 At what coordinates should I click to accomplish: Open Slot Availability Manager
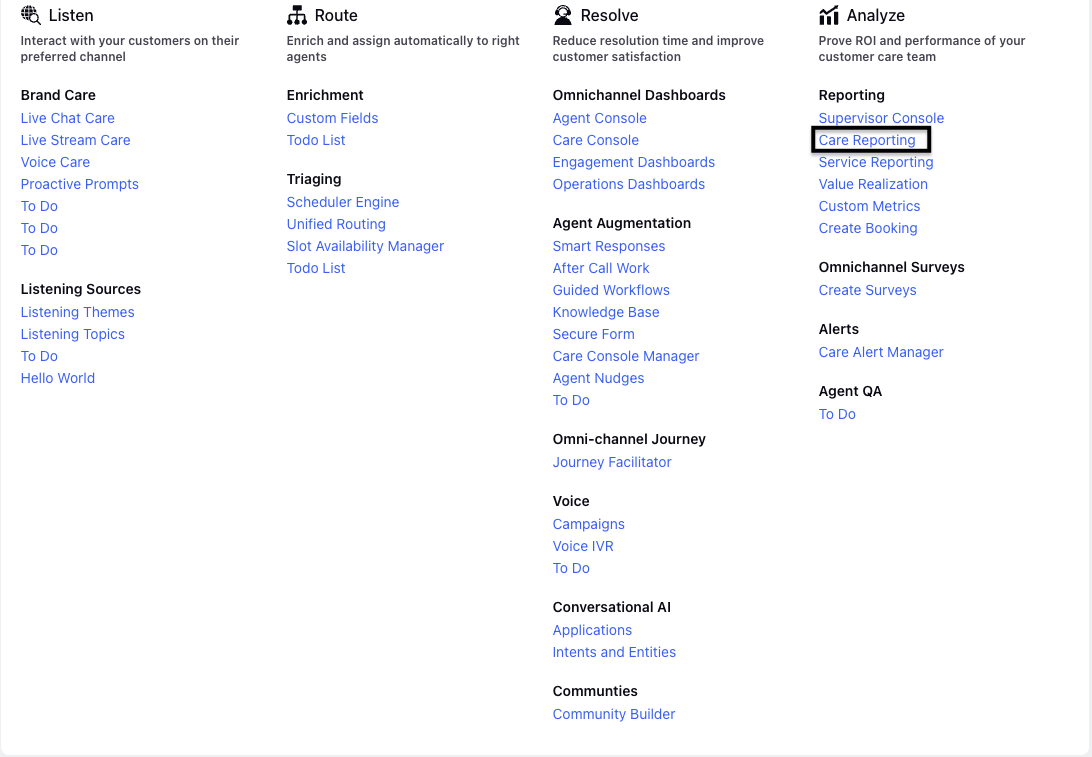point(365,247)
